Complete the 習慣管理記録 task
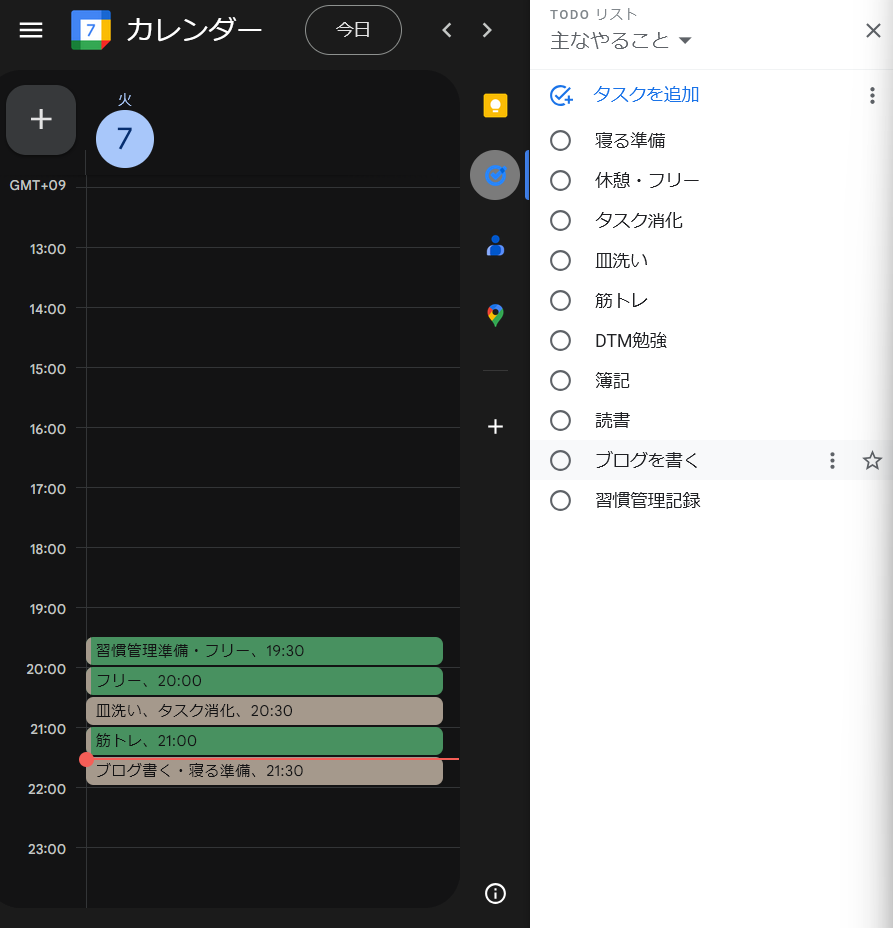Image resolution: width=893 pixels, height=928 pixels. coord(561,500)
